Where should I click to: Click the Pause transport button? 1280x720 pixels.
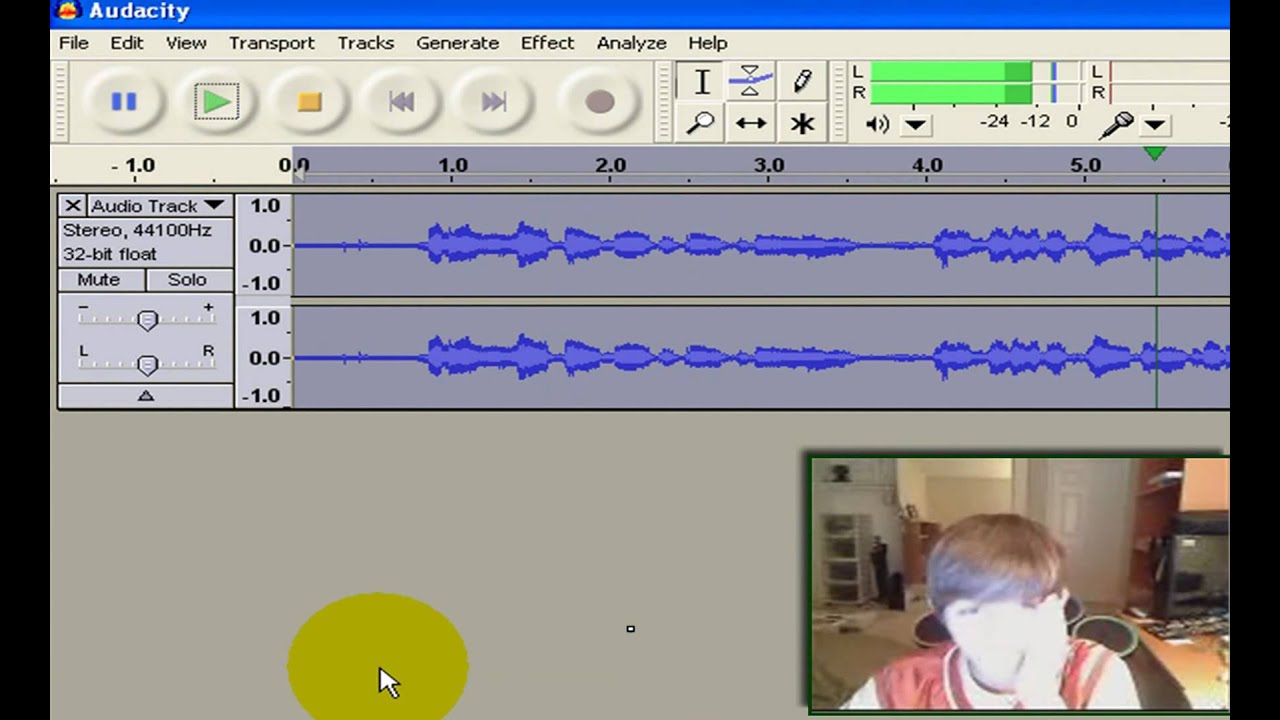[x=124, y=101]
